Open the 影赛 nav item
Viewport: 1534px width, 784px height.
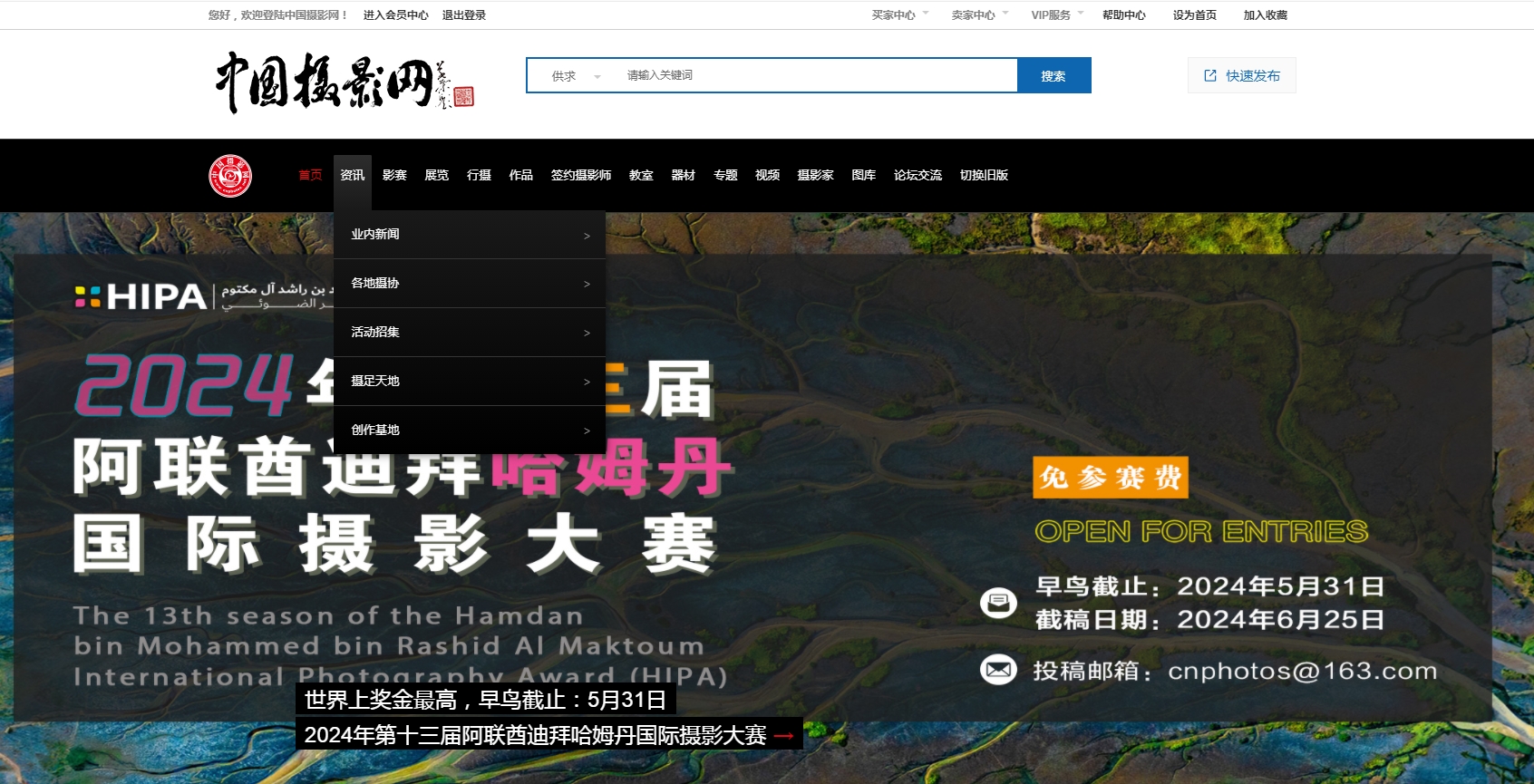click(x=394, y=176)
